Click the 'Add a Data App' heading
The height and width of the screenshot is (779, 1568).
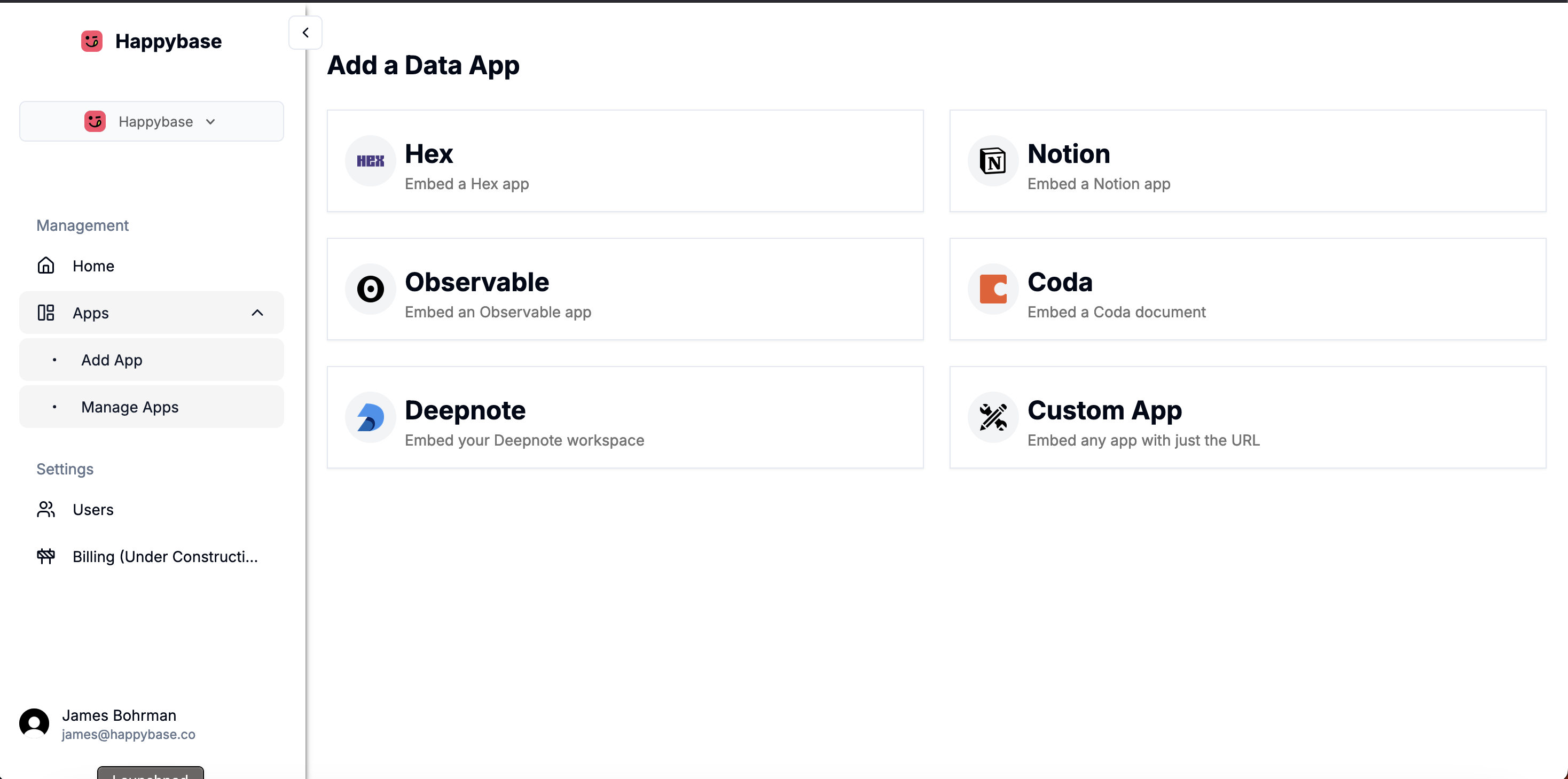[x=423, y=66]
